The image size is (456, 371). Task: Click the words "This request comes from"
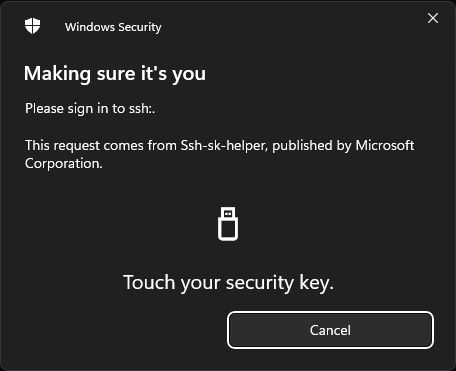(x=101, y=146)
